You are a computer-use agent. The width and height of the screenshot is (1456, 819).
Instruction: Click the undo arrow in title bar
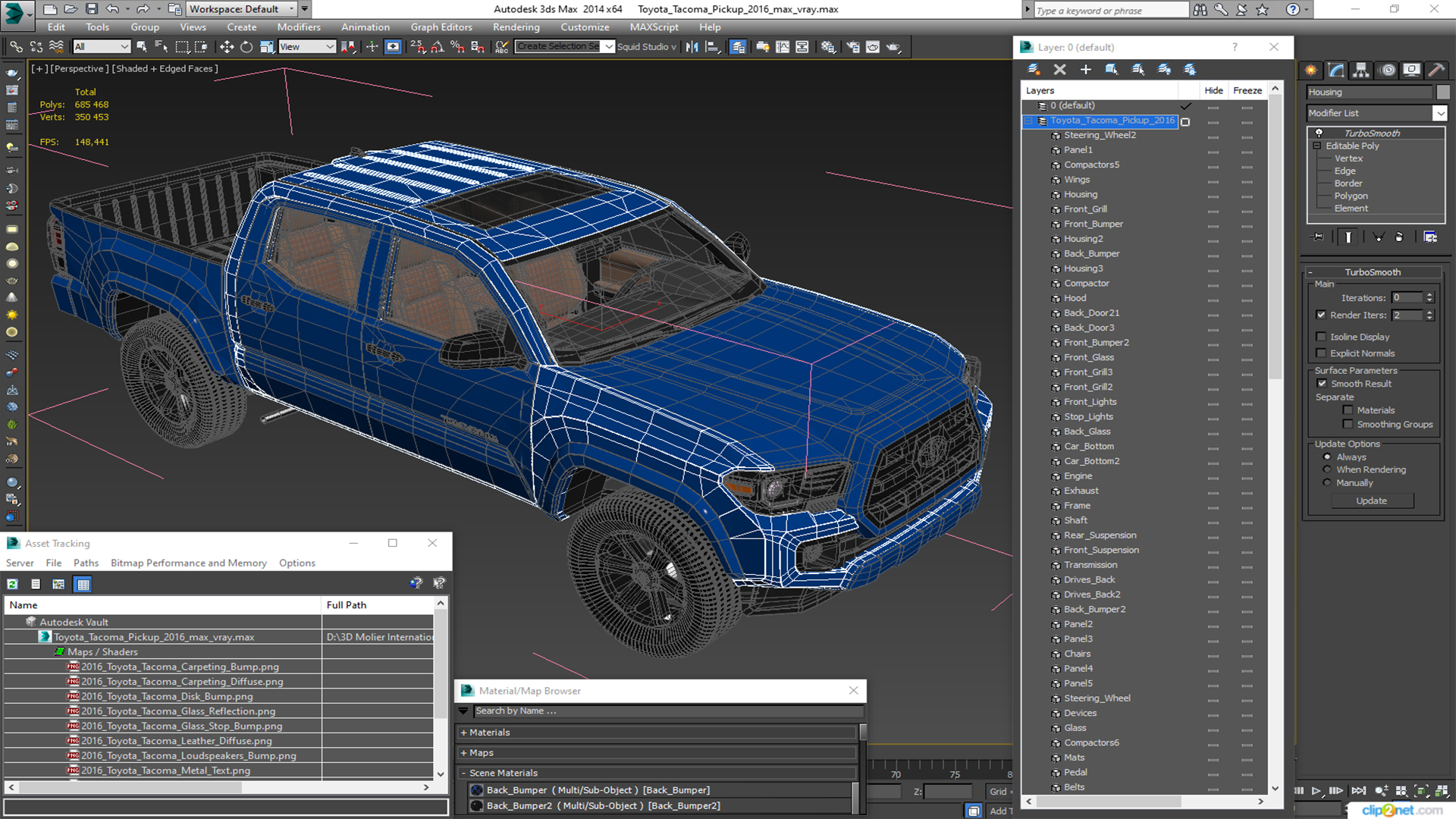click(112, 9)
